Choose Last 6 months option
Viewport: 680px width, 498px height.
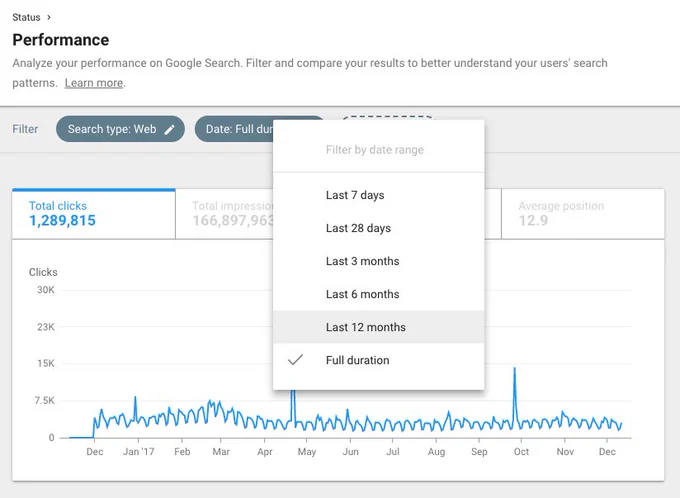[379, 294]
